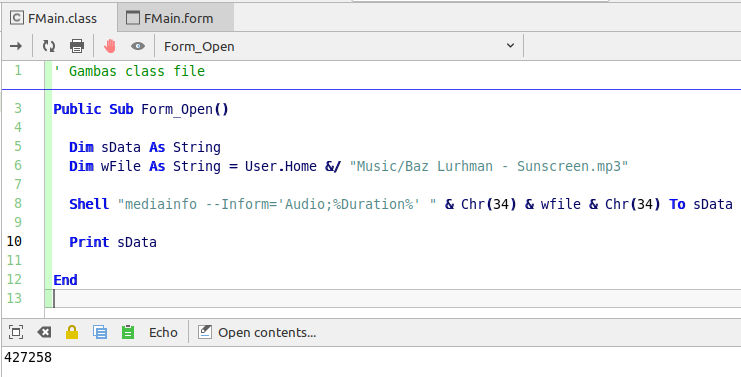Click Open contents... button
The height and width of the screenshot is (377, 741).
pyautogui.click(x=257, y=333)
